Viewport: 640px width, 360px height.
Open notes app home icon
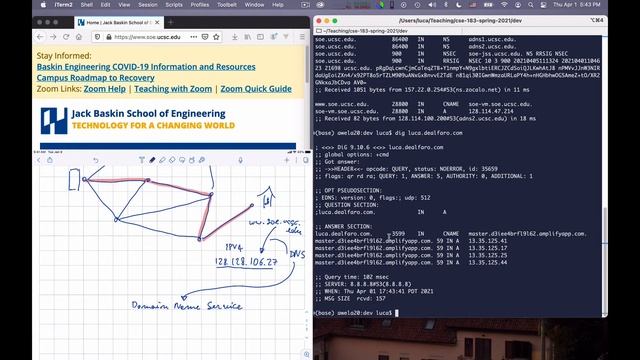pyautogui.click(x=50, y=160)
